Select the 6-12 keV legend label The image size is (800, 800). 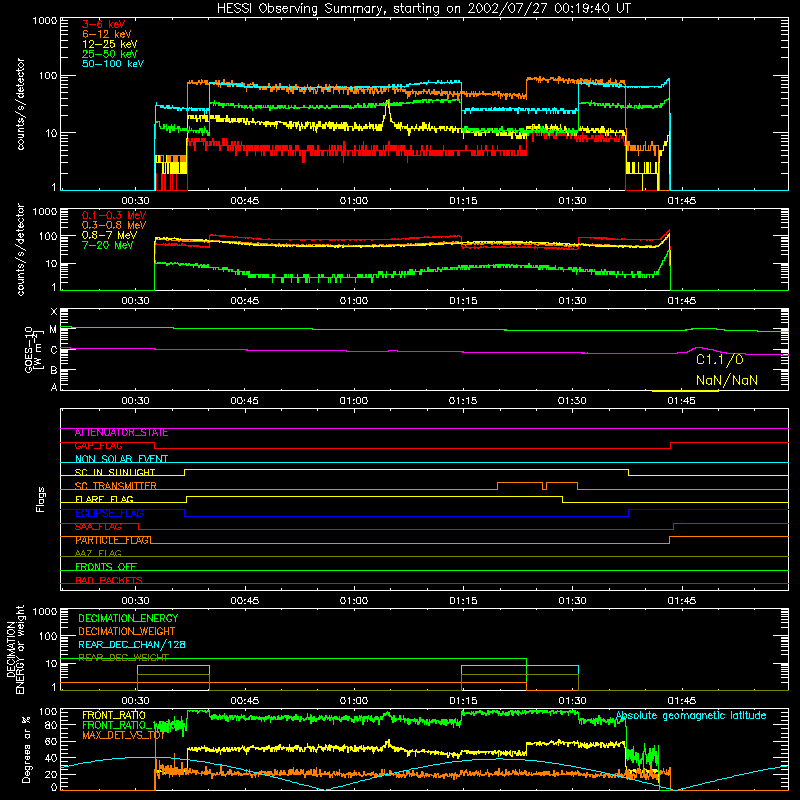click(x=107, y=34)
